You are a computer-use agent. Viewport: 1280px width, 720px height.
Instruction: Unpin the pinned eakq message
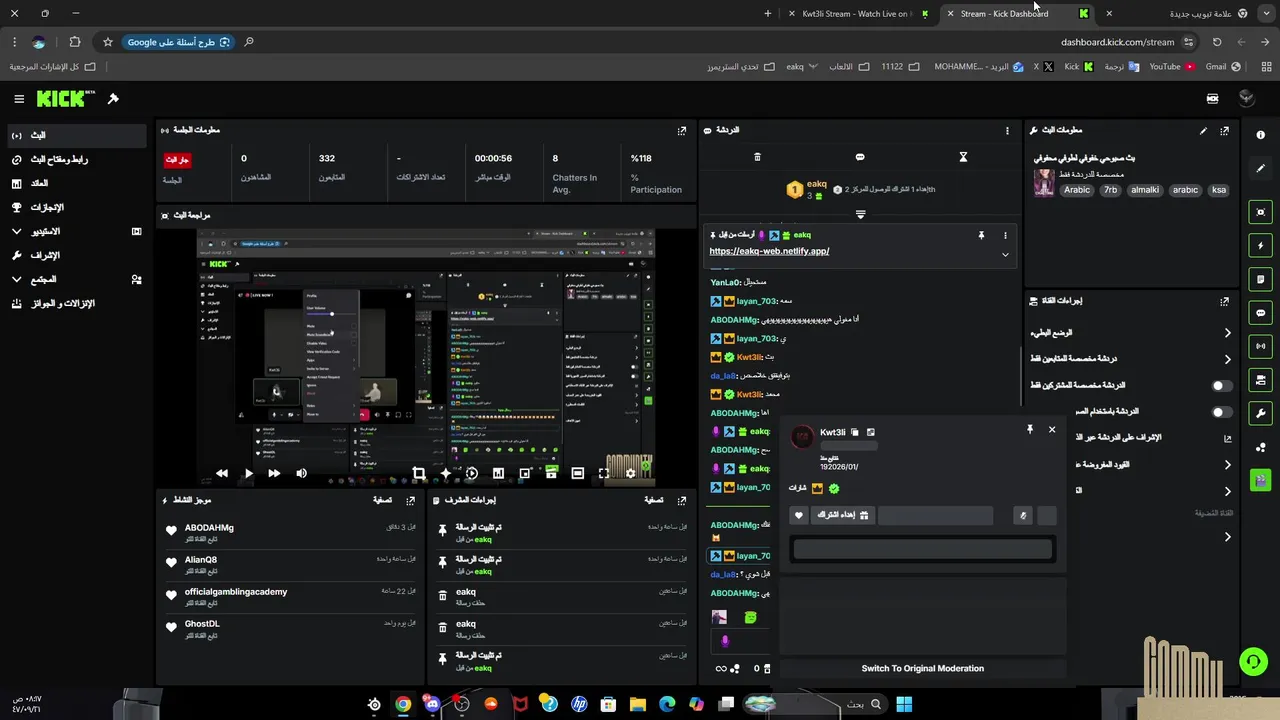click(x=981, y=235)
